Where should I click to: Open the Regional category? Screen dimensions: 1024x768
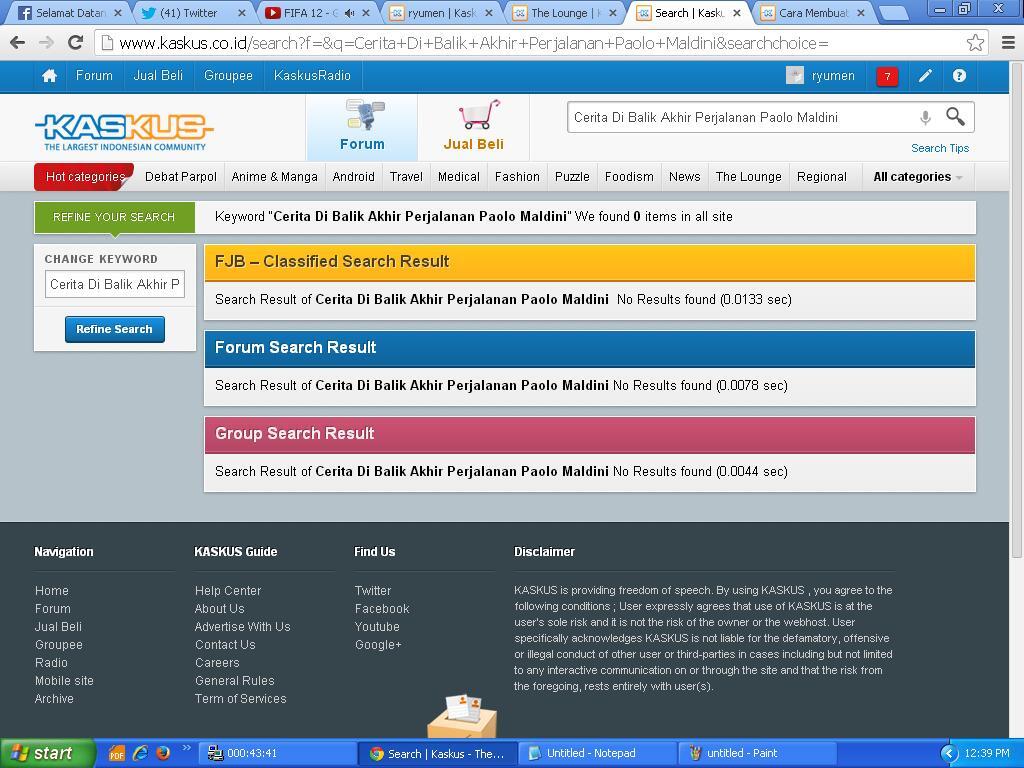click(x=822, y=177)
